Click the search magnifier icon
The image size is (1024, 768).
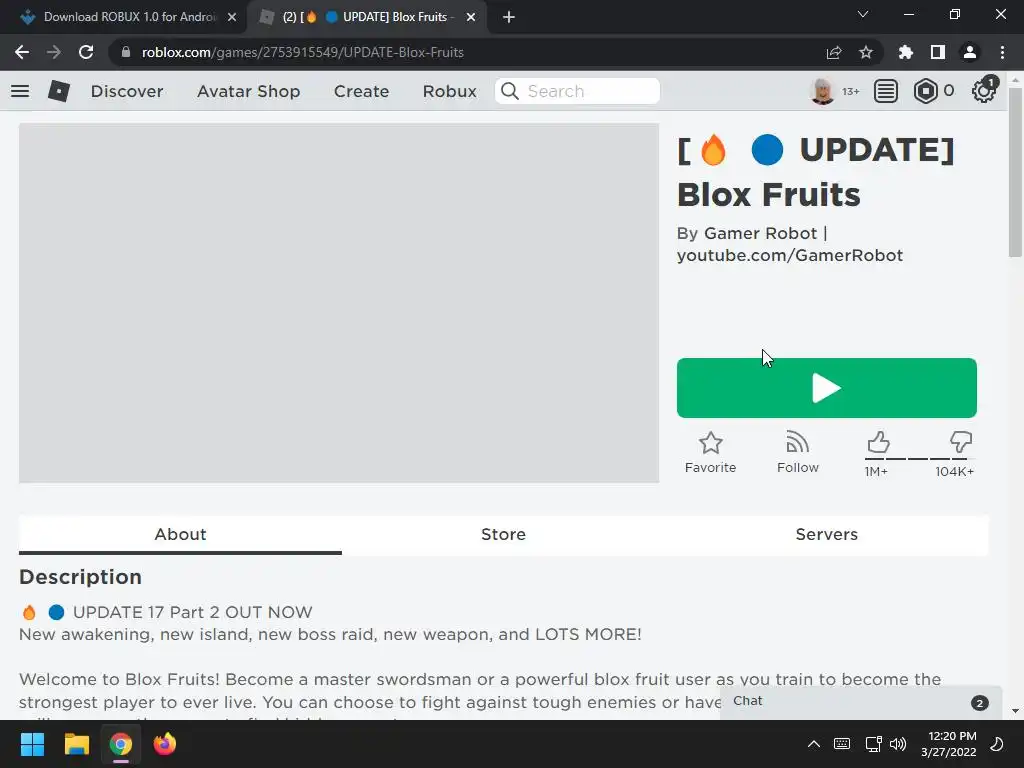509,91
